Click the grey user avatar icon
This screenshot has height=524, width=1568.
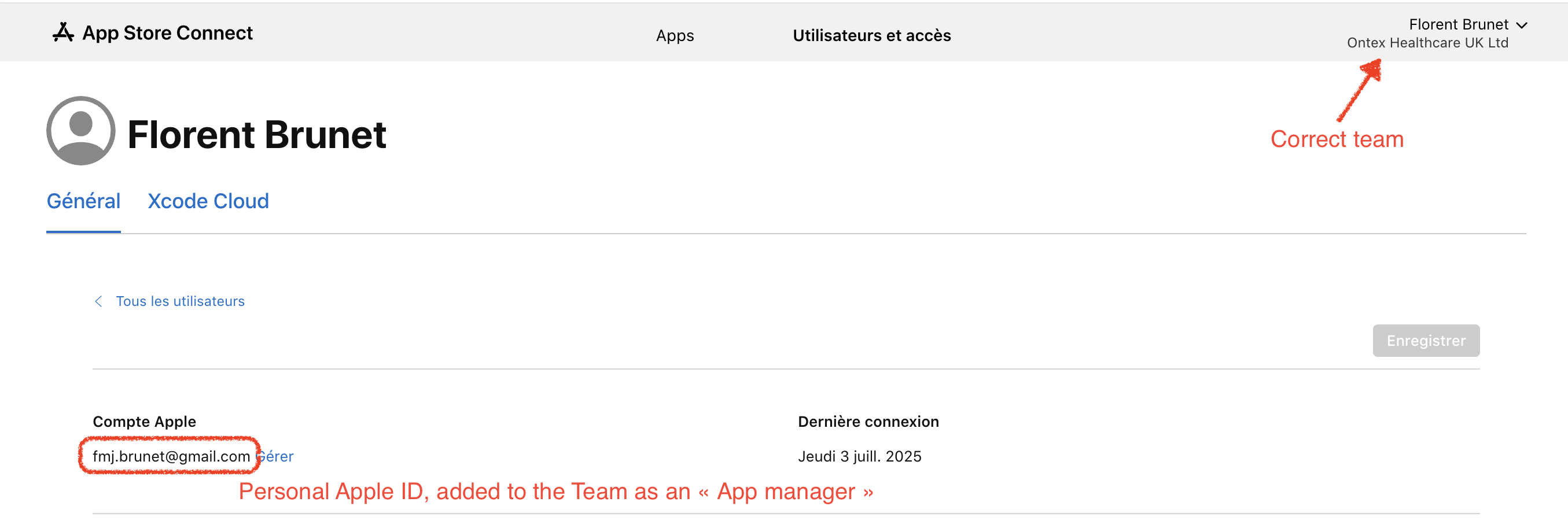80,131
